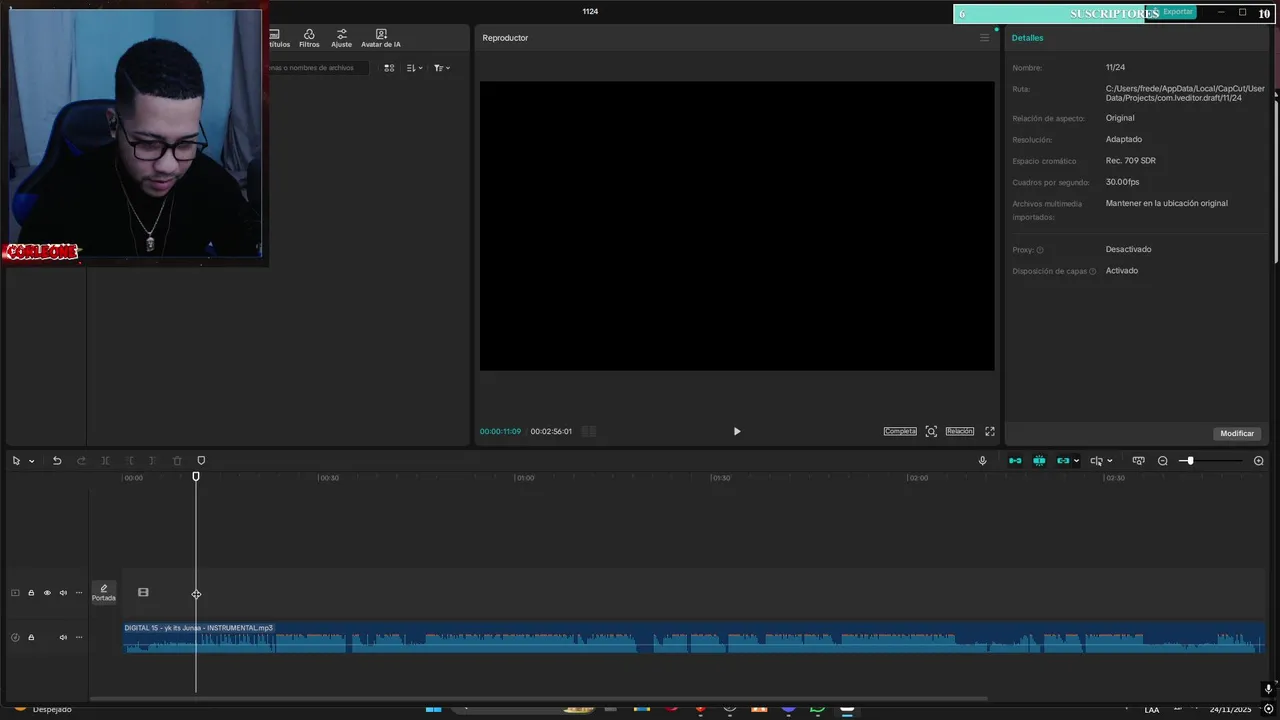
Task: Adjust the timeline zoom slider handle
Action: [1189, 461]
